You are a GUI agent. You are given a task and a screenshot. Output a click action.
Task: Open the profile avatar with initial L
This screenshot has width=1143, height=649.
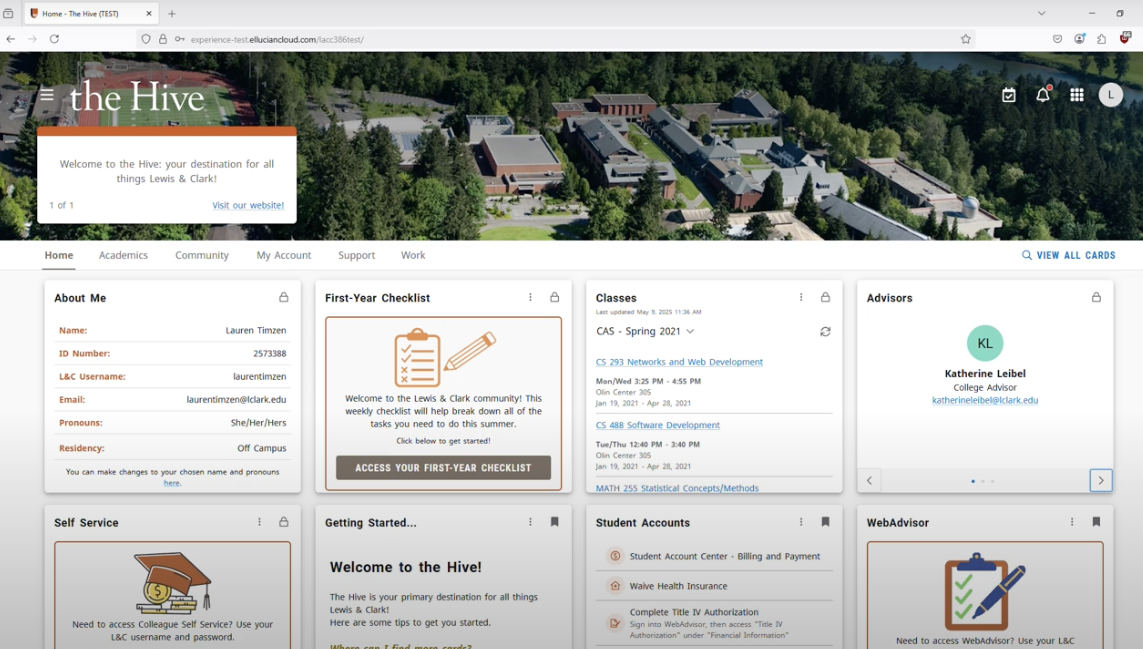tap(1111, 94)
